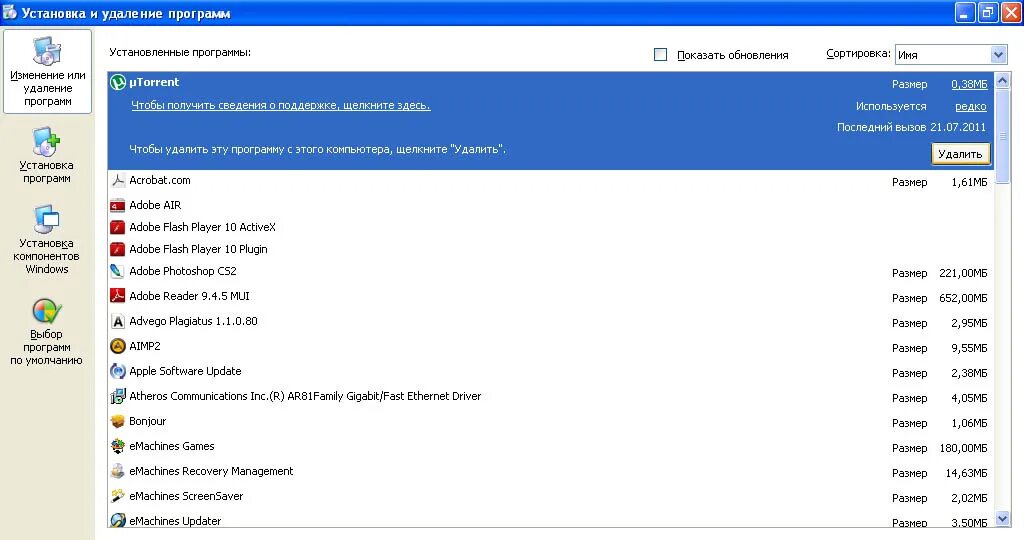Screen dimensions: 1024x540
Task: Open the µTorrent support information link
Action: pyautogui.click(x=281, y=105)
